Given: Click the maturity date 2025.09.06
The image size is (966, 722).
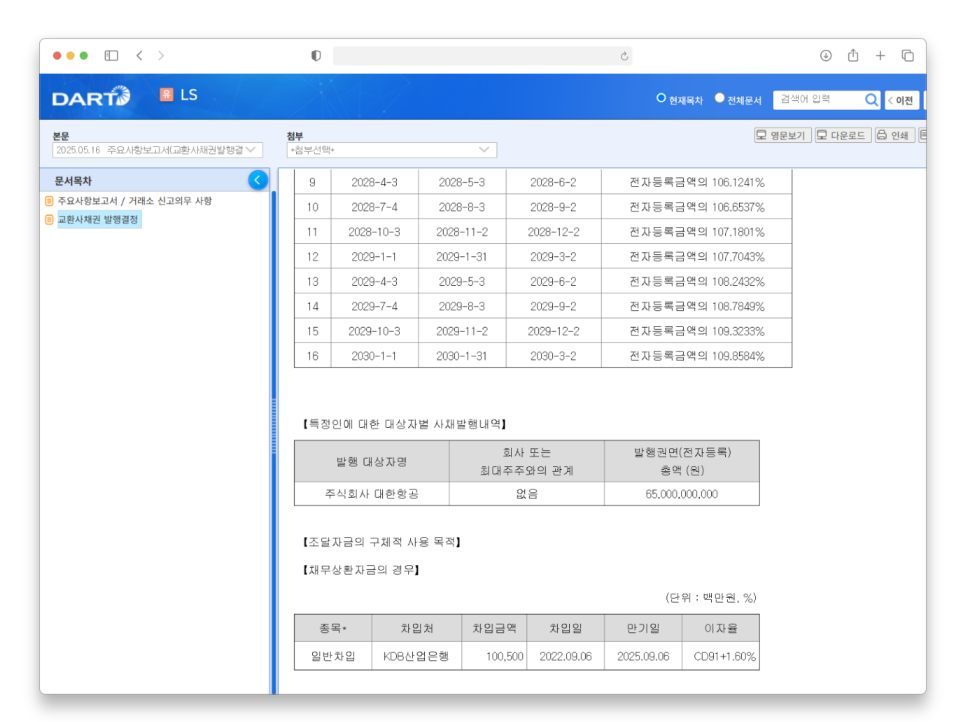Looking at the screenshot, I should pyautogui.click(x=643, y=657).
